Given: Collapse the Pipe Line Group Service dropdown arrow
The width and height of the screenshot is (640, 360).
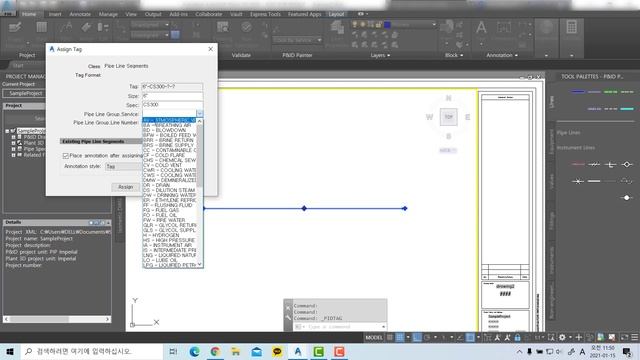Looking at the screenshot, I should (199, 113).
